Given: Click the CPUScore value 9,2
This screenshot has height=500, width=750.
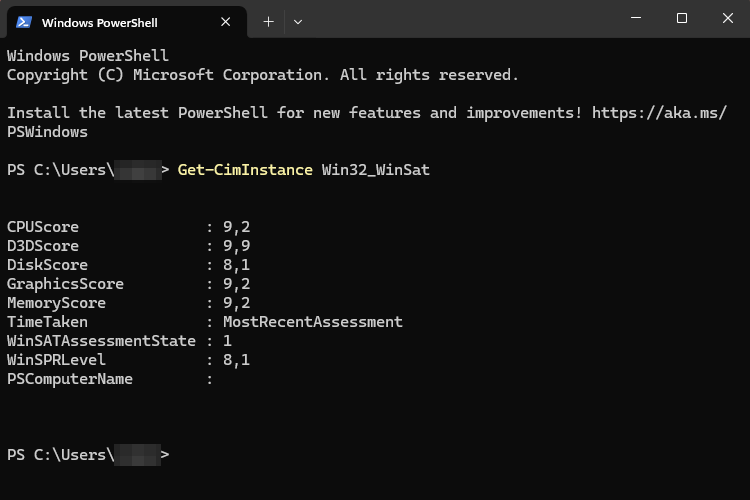Looking at the screenshot, I should (236, 227).
